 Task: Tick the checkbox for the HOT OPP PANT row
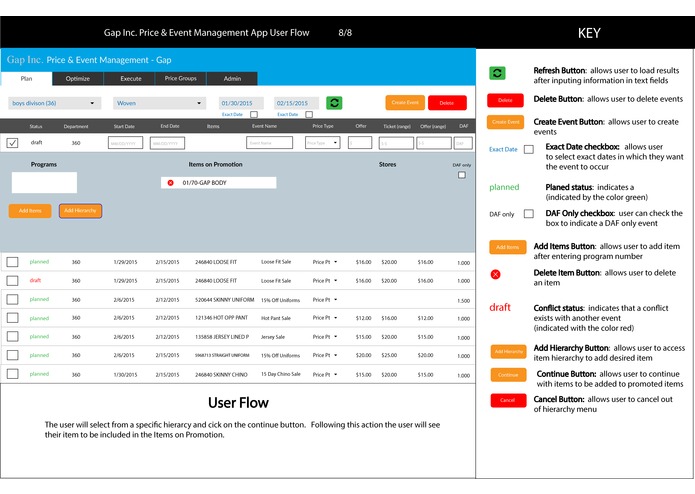[12, 318]
